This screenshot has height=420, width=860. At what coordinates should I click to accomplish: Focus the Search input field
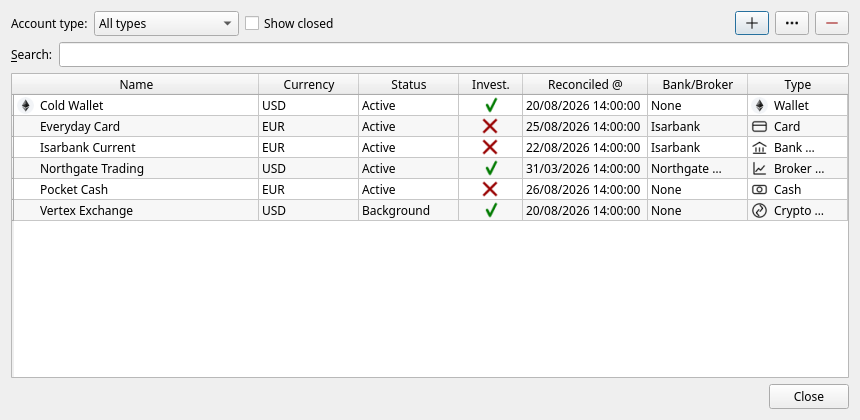pos(454,54)
